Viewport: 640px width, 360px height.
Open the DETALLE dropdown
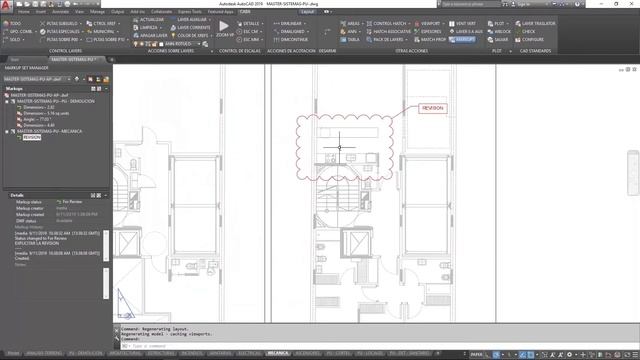[x=262, y=24]
